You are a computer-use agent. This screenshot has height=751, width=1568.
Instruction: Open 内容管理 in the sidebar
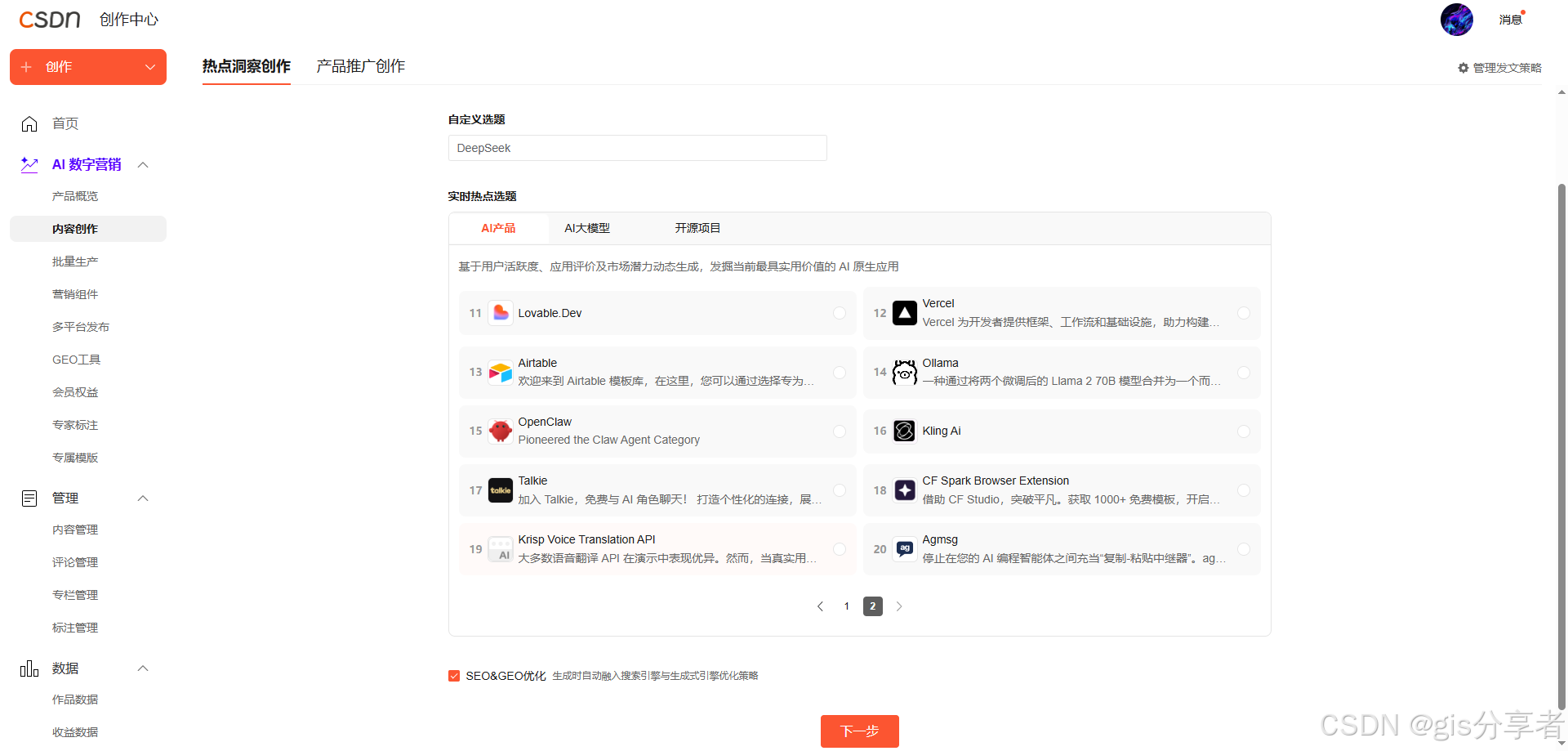pyautogui.click(x=75, y=530)
